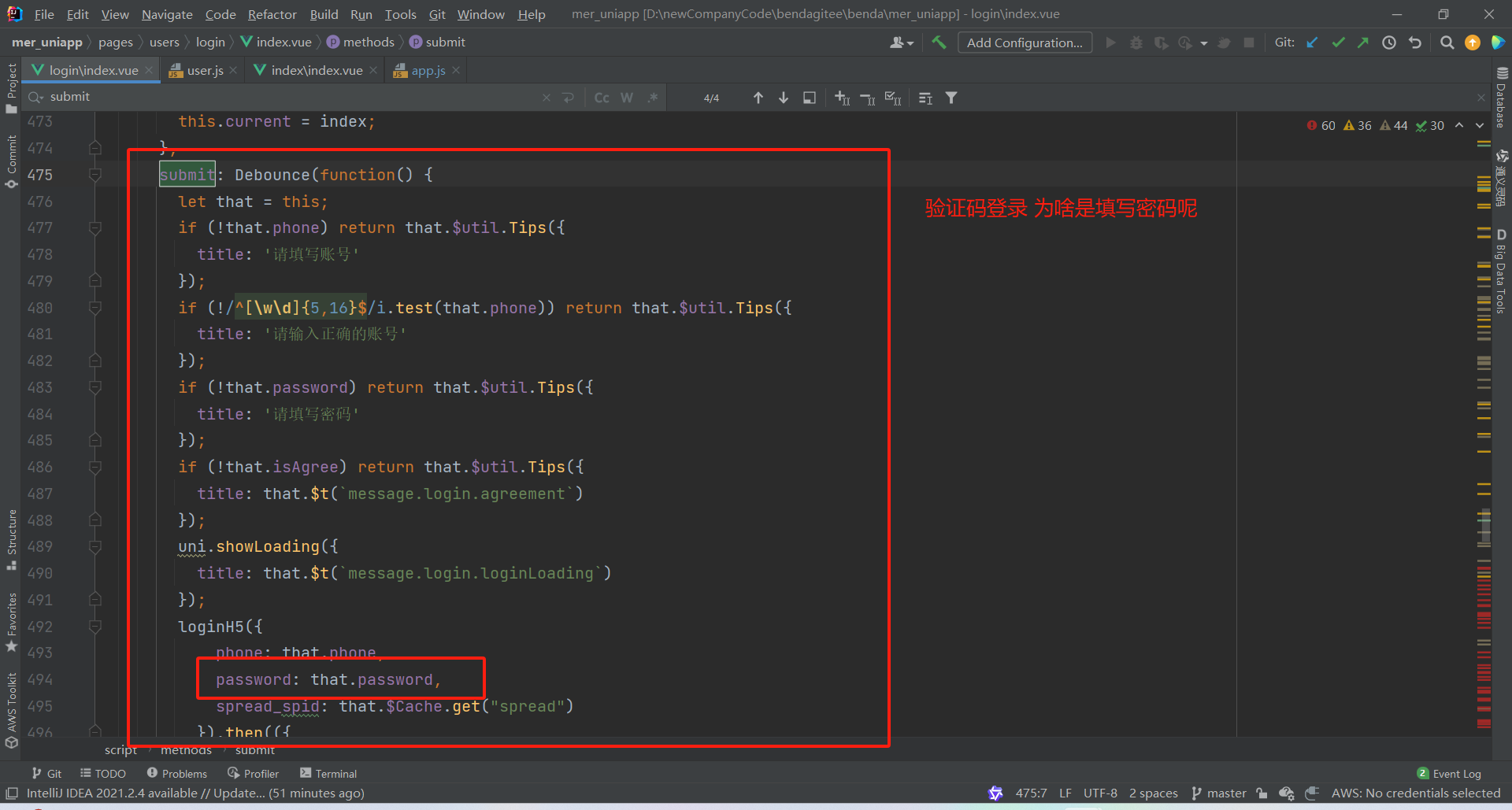This screenshot has width=1512, height=810.
Task: Open the Problems tool window
Action: (x=177, y=774)
